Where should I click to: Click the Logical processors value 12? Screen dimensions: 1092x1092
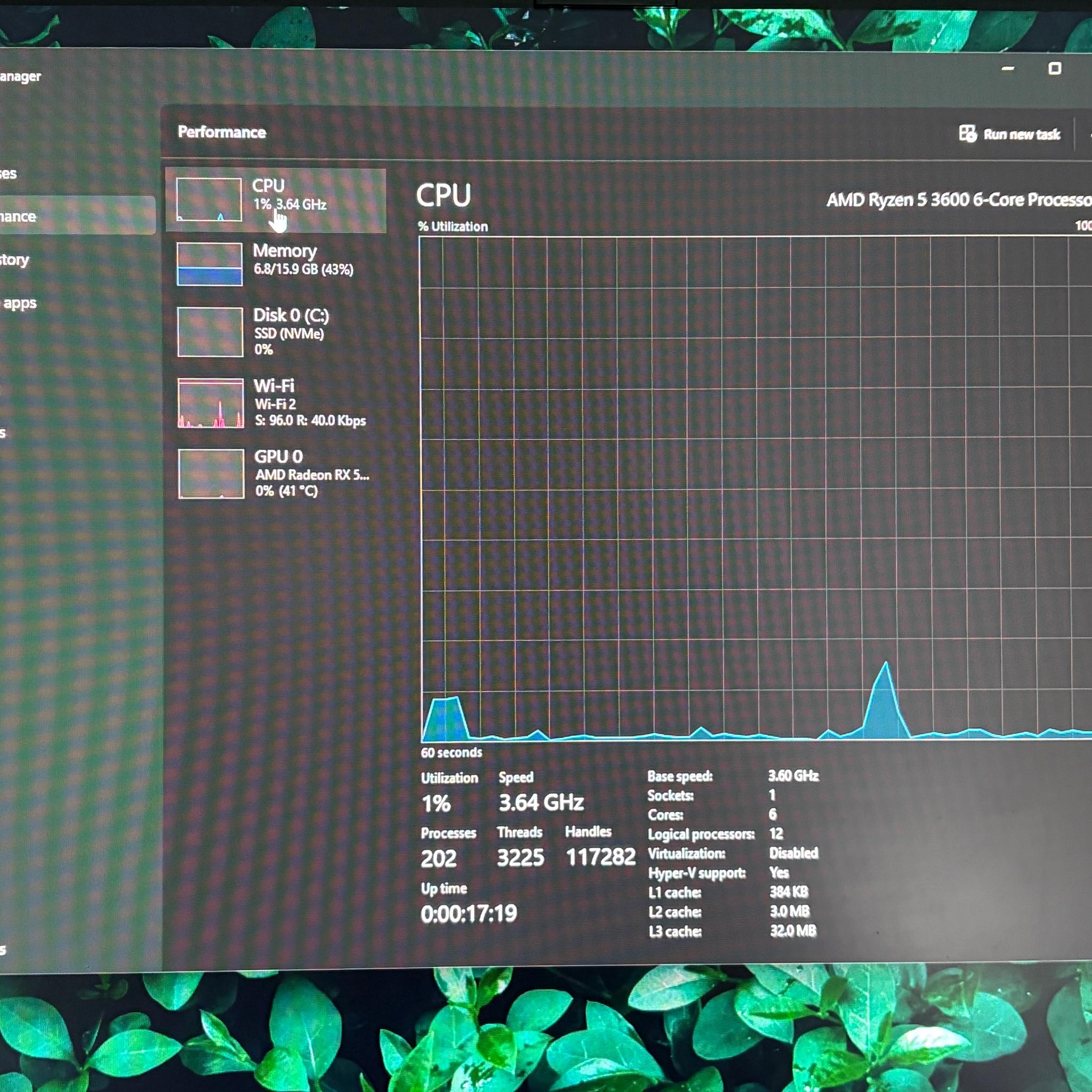[x=776, y=834]
